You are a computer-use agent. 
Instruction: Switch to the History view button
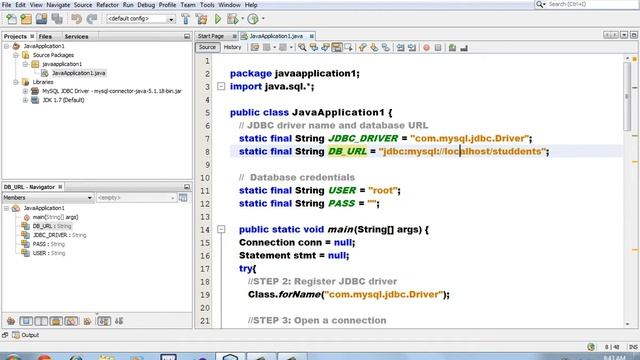pos(233,47)
